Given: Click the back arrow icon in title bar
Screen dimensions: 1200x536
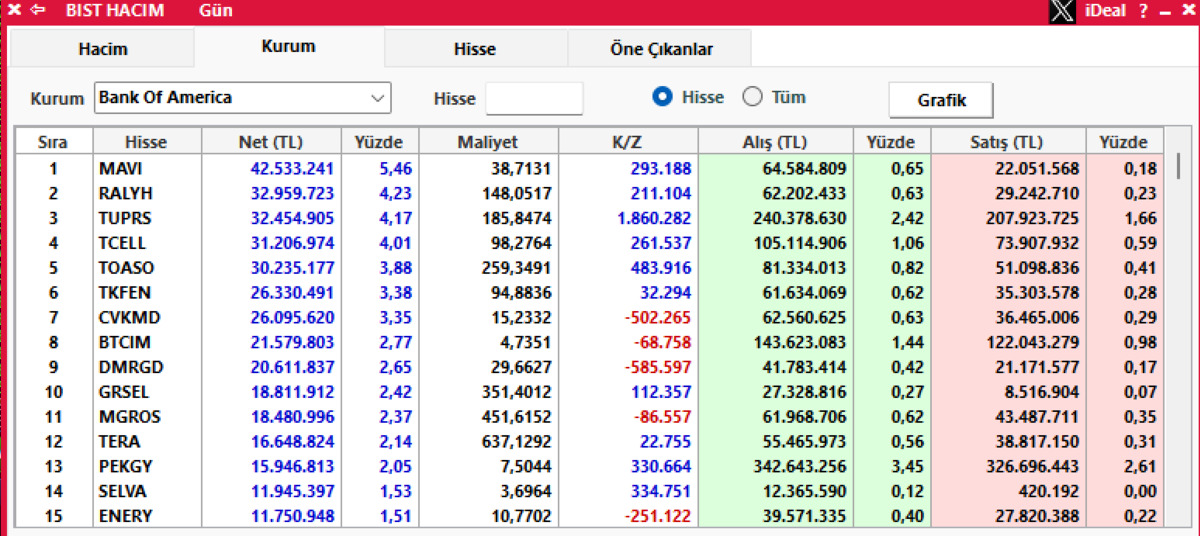Looking at the screenshot, I should coord(38,11).
